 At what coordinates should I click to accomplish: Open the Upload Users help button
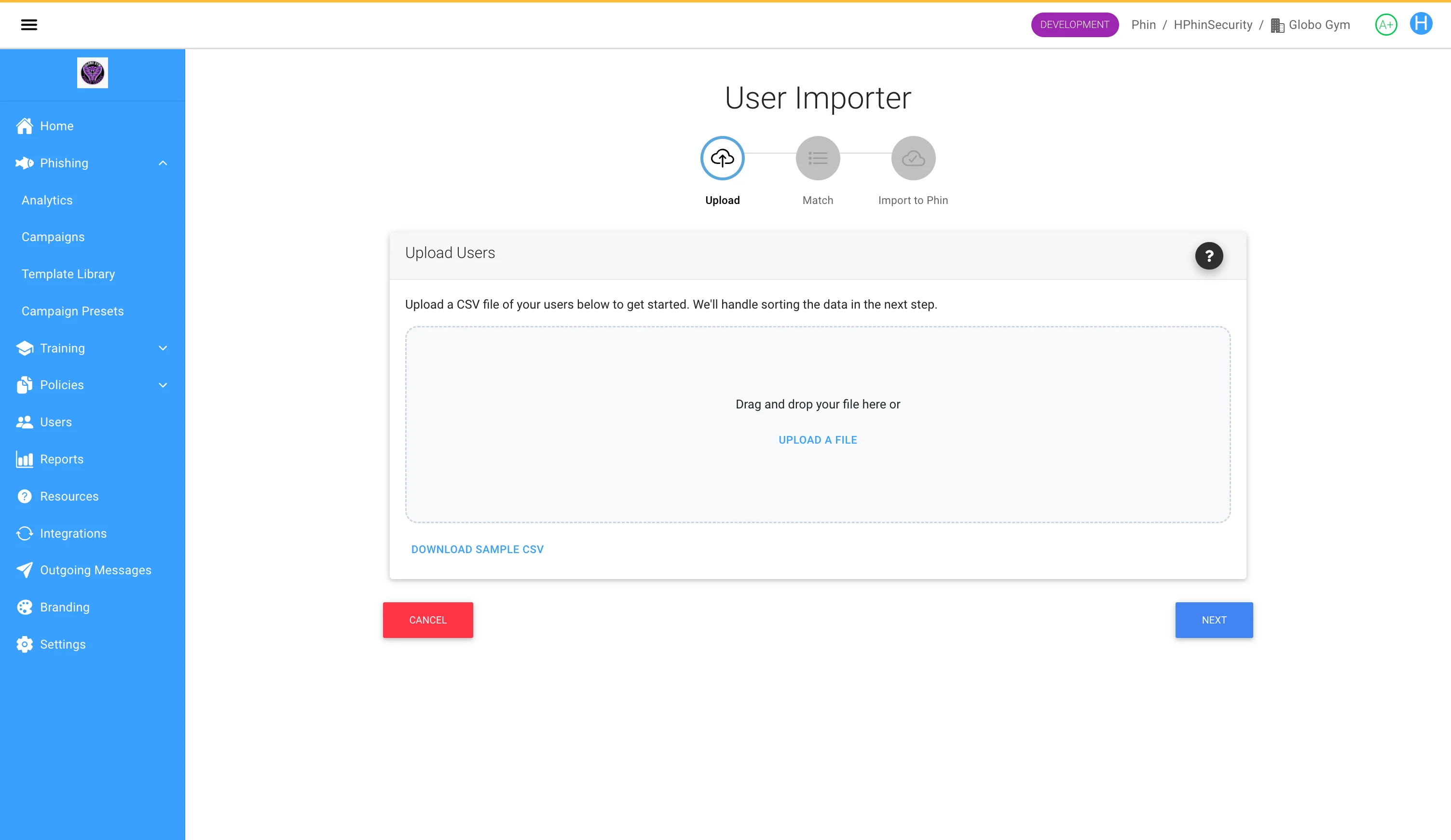coord(1208,256)
